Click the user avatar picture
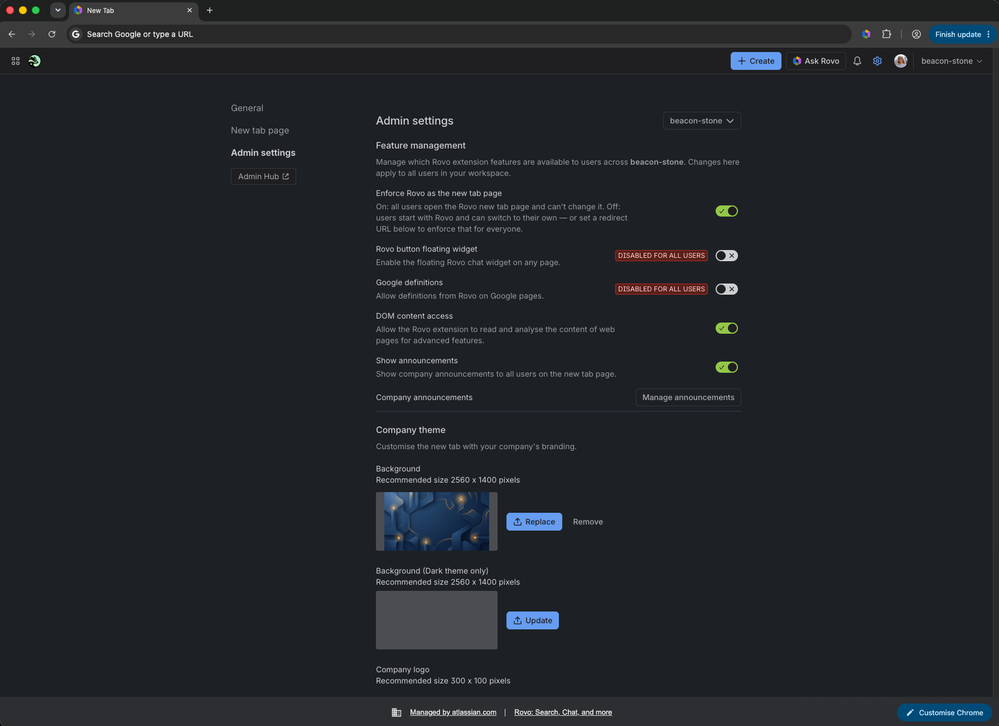 (x=900, y=61)
